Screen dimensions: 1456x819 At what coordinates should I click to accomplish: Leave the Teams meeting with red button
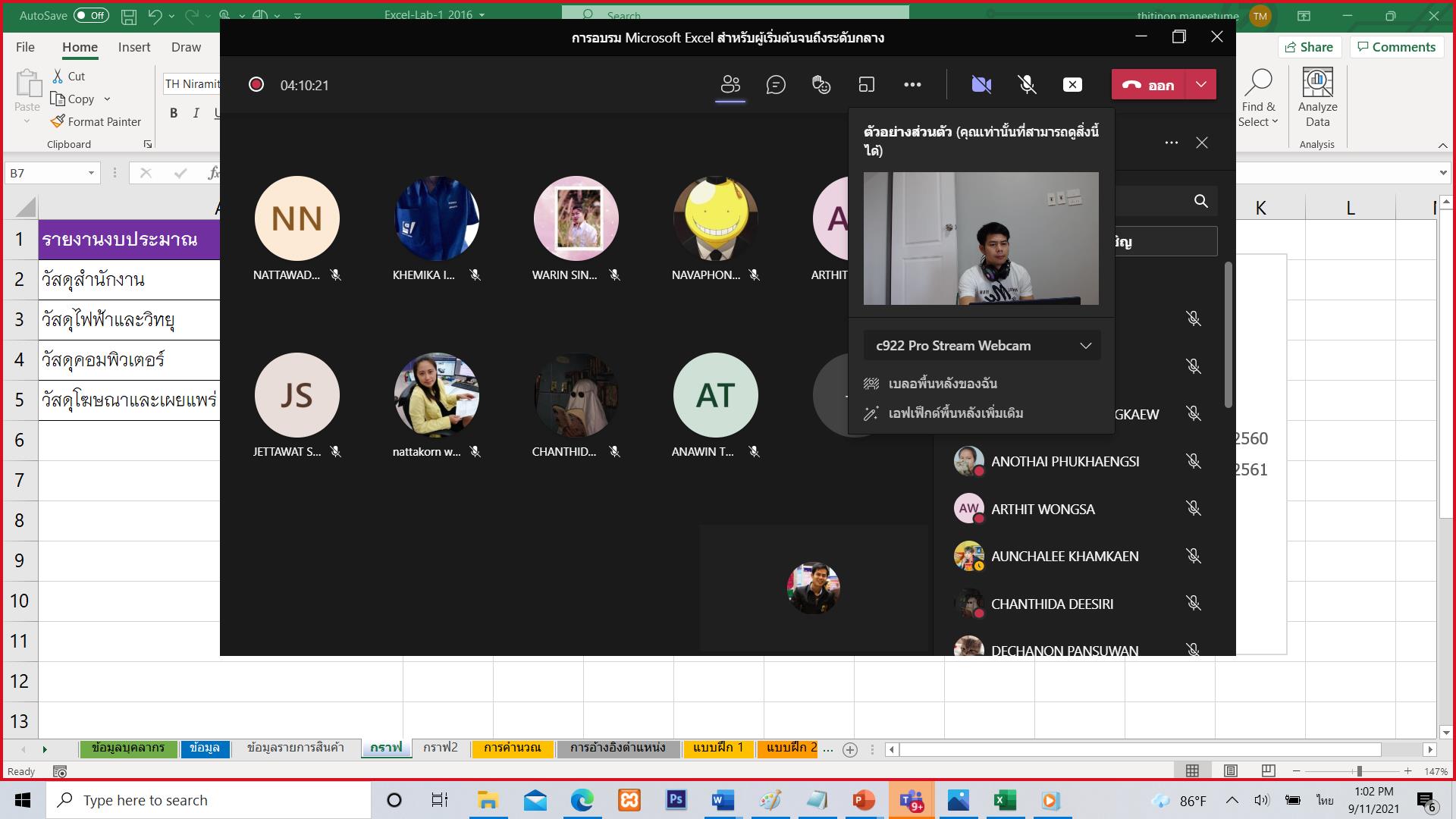tap(1149, 85)
